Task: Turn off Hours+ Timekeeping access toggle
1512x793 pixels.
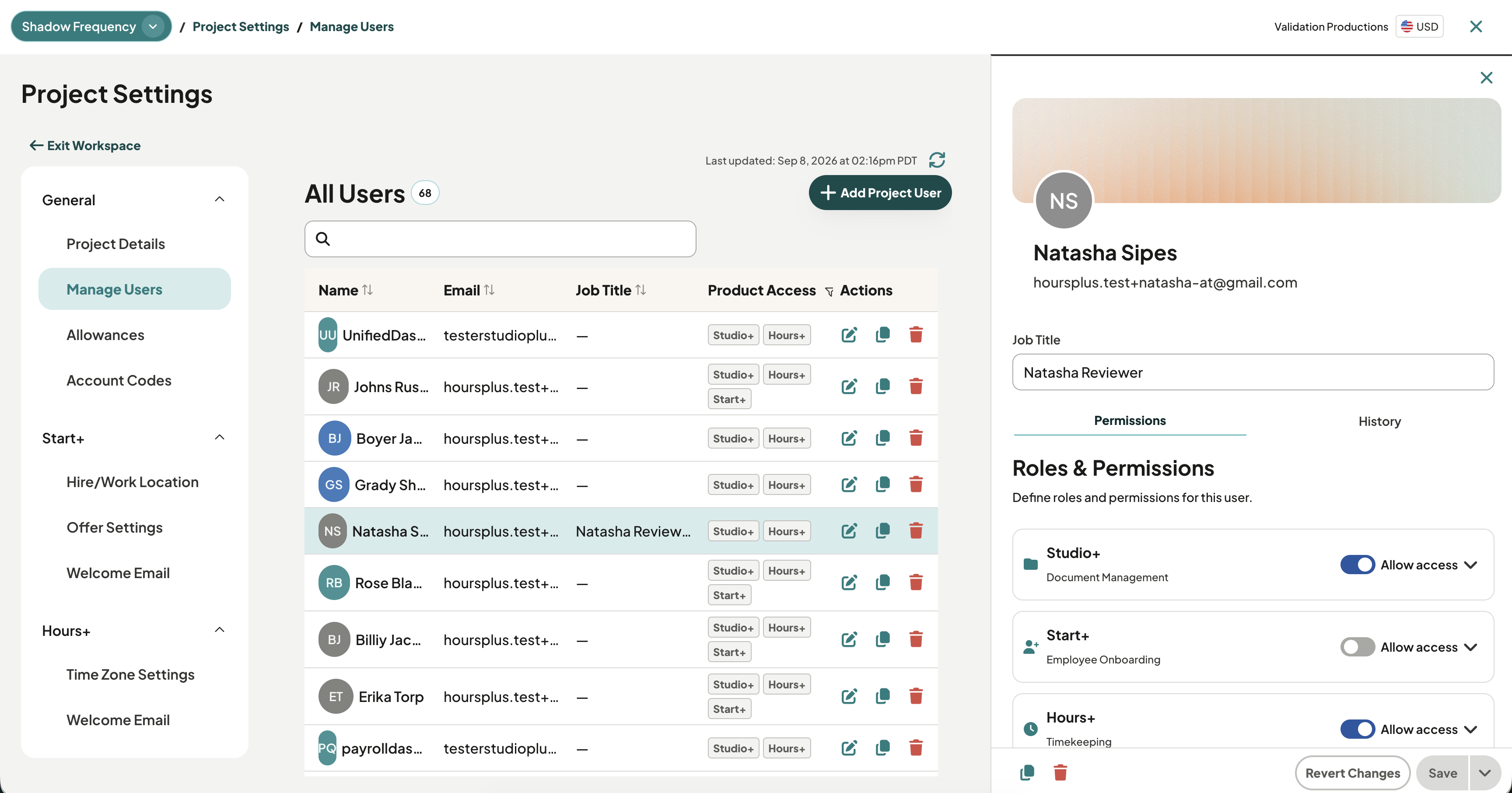Action: pyautogui.click(x=1357, y=729)
